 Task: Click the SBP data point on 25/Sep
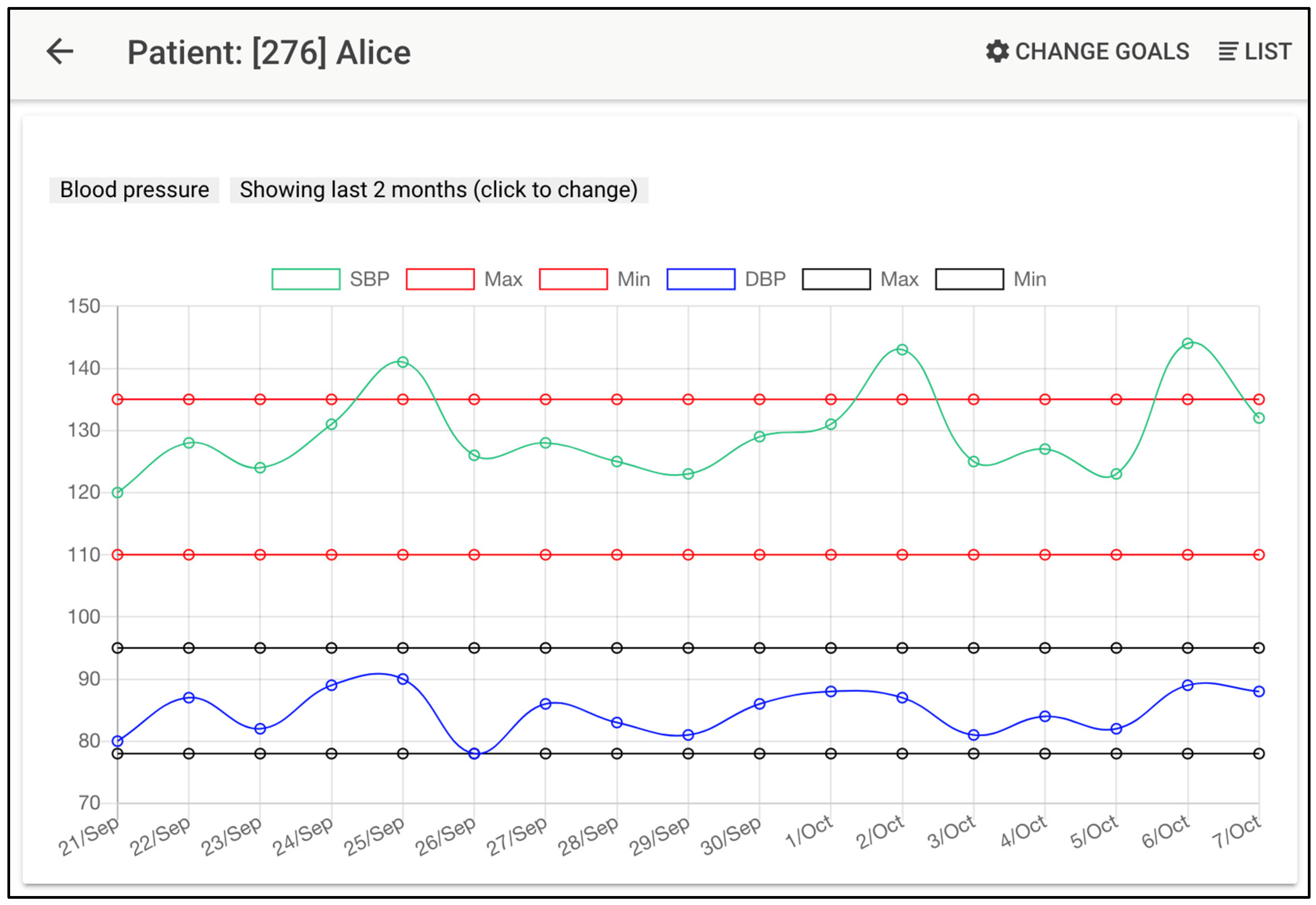coord(402,362)
